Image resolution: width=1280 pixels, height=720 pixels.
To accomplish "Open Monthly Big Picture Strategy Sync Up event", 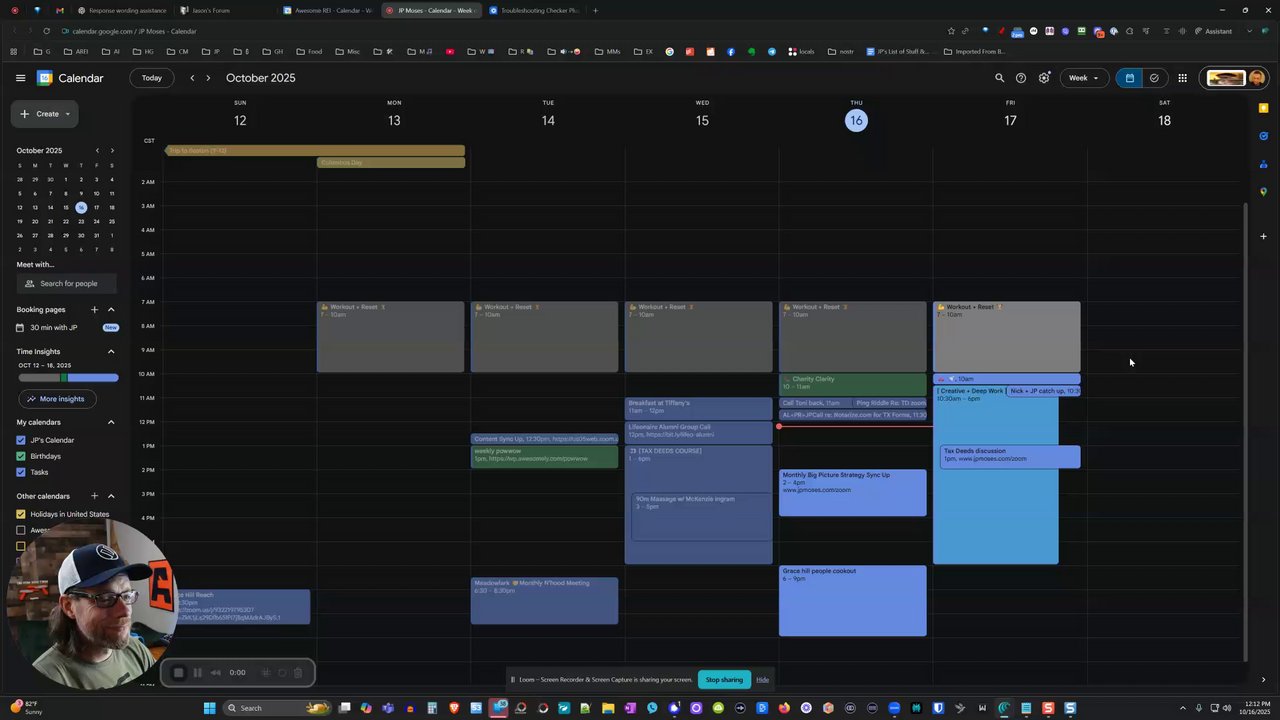I will 853,493.
